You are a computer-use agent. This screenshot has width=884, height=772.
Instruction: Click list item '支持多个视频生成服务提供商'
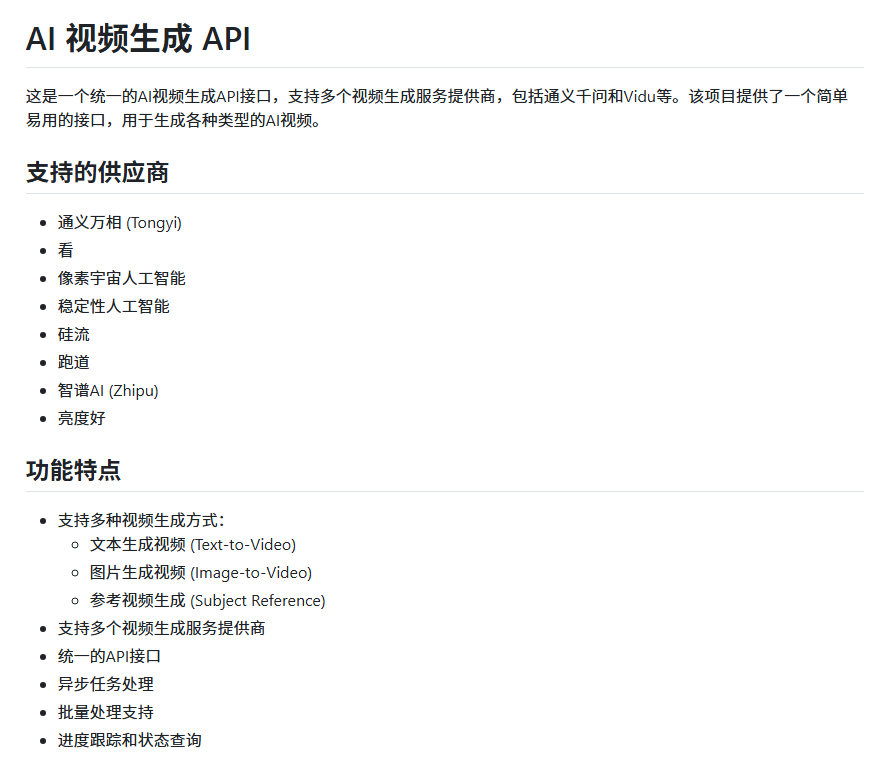(161, 629)
